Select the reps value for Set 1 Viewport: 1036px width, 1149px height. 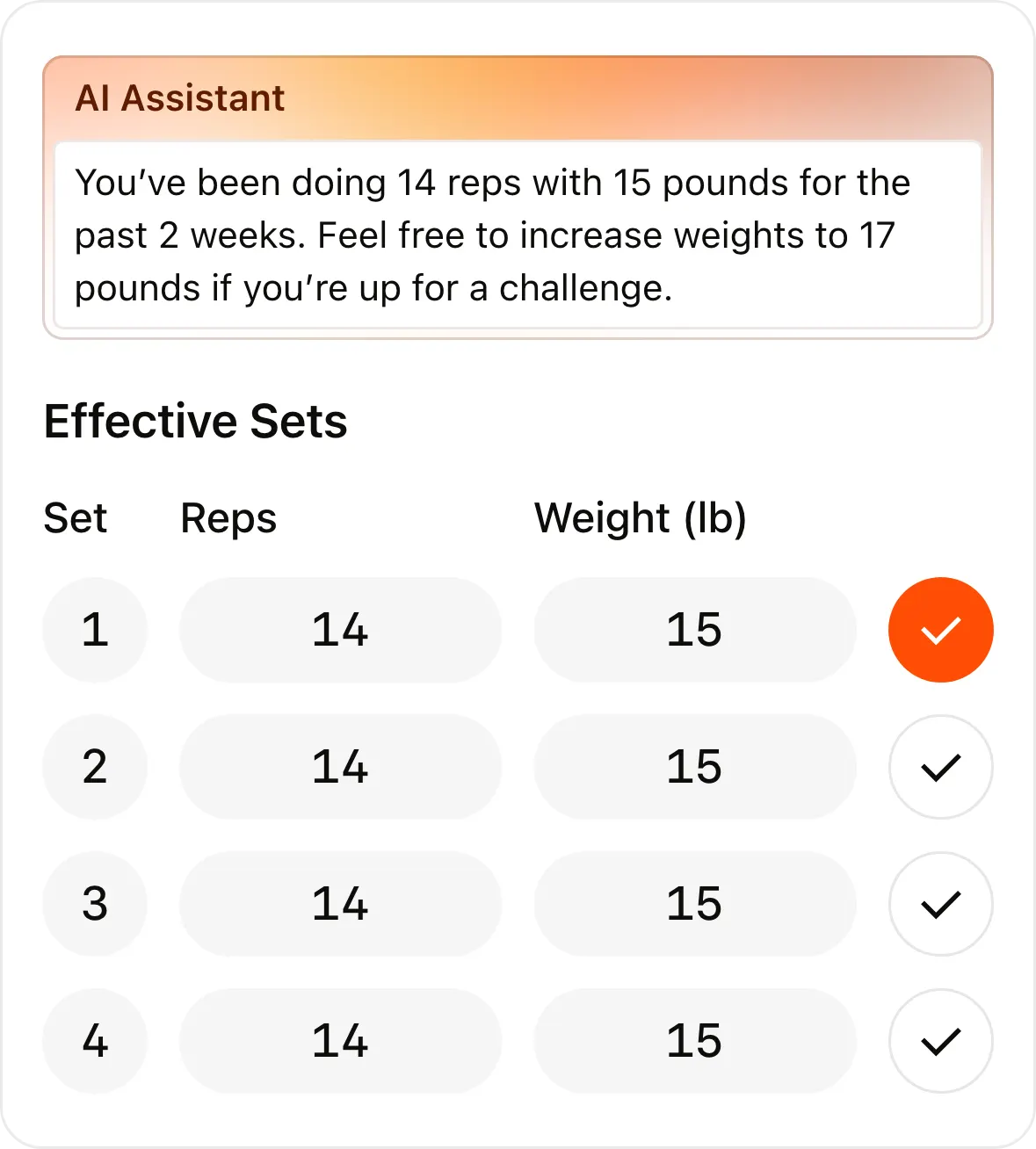click(x=340, y=629)
